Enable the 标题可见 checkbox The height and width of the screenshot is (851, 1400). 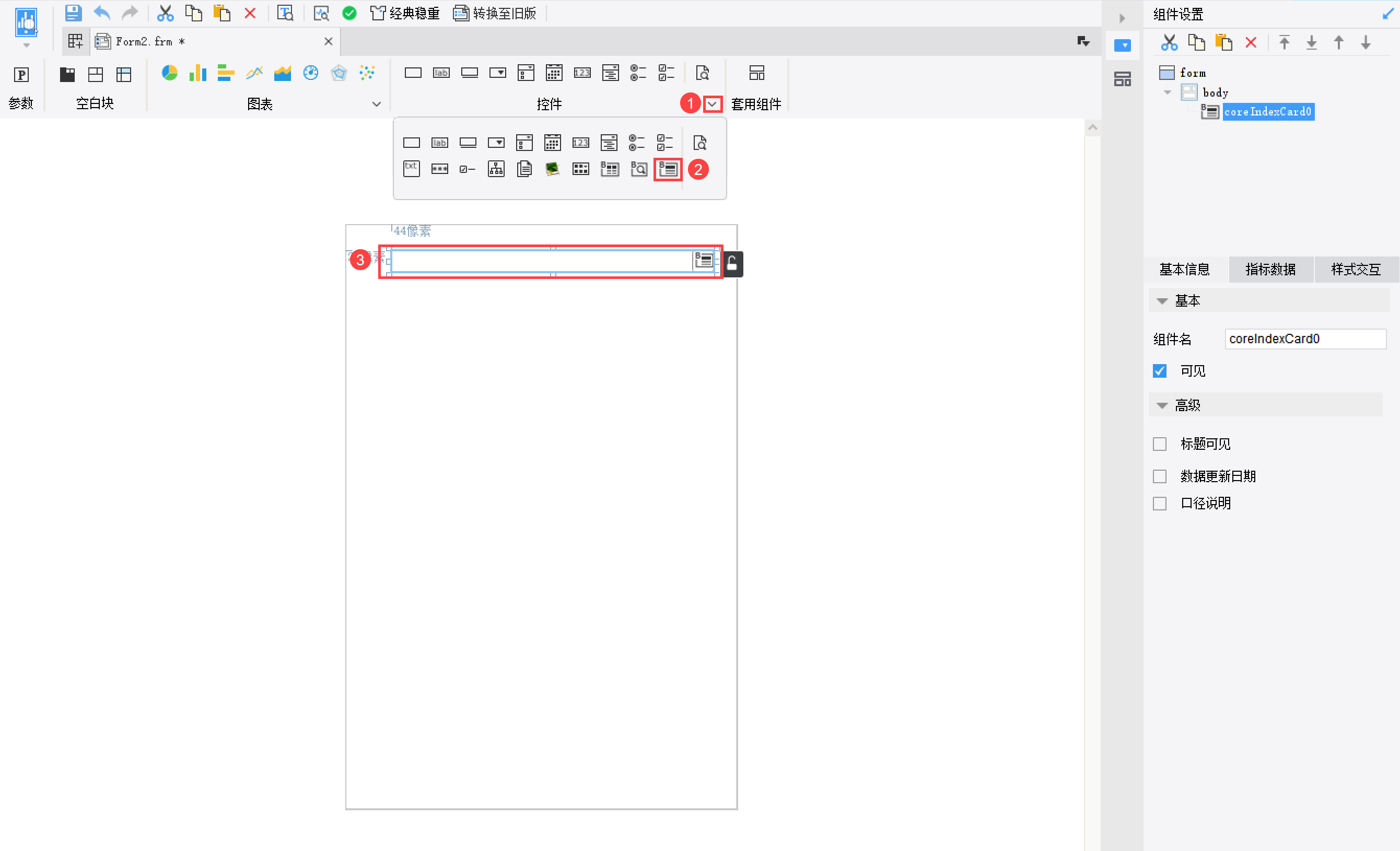click(1160, 444)
